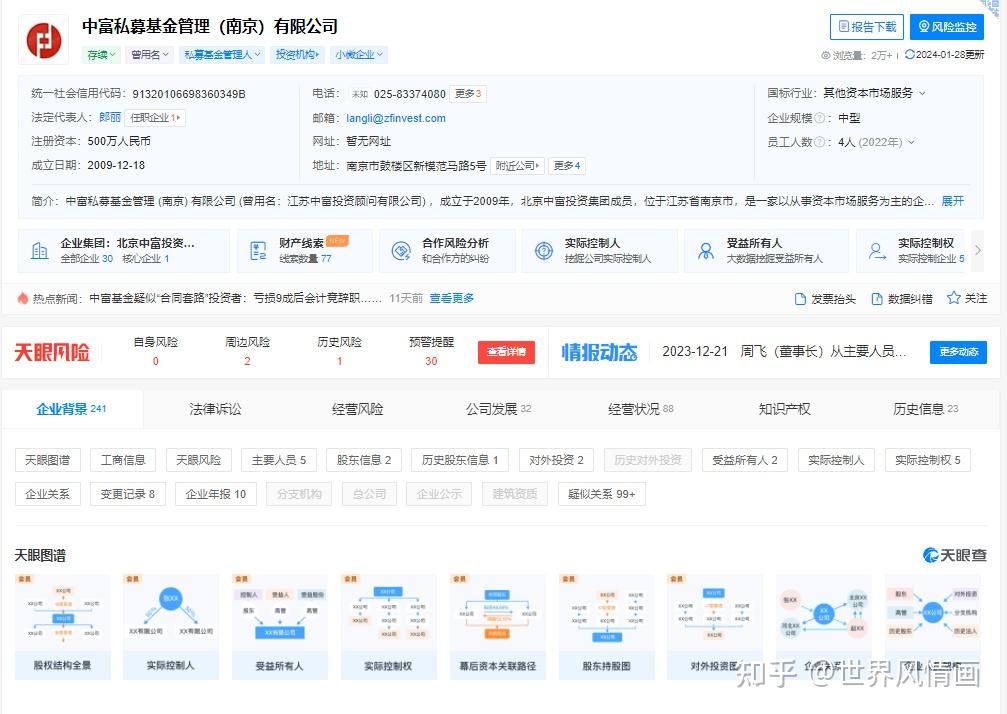Switch to the 企业背景 tab

point(71,409)
